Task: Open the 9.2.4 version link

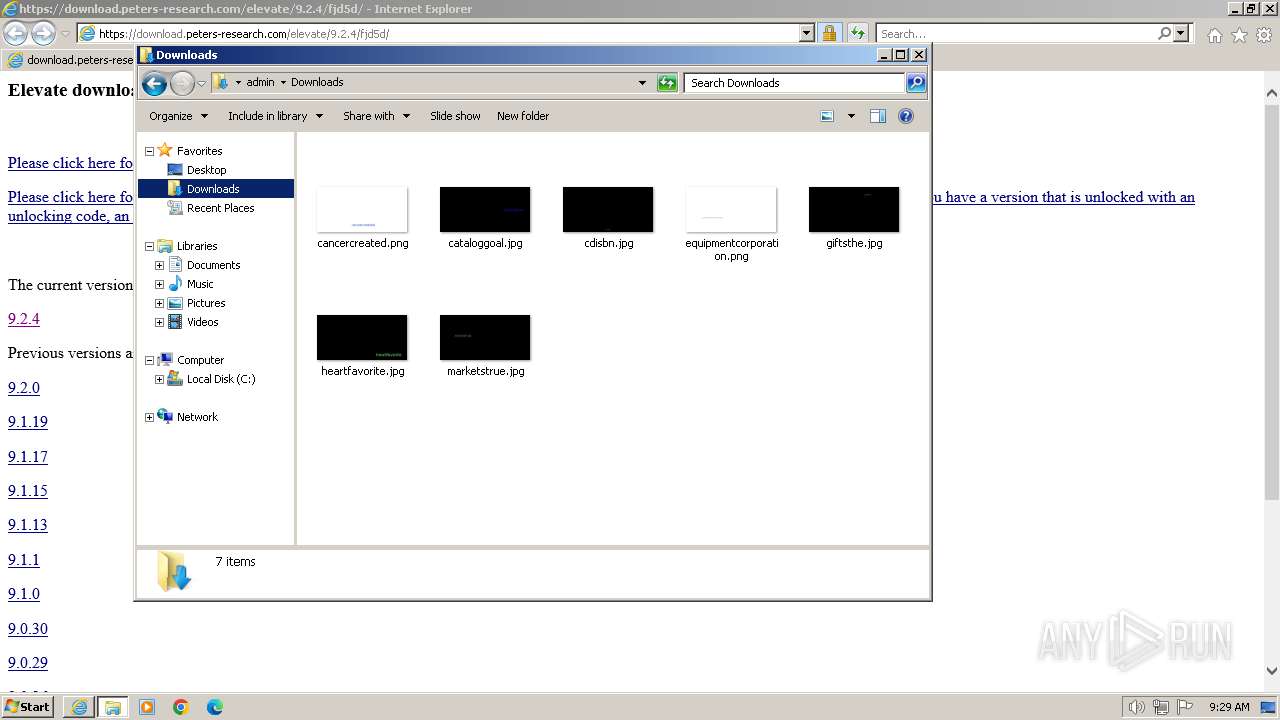Action: (24, 319)
